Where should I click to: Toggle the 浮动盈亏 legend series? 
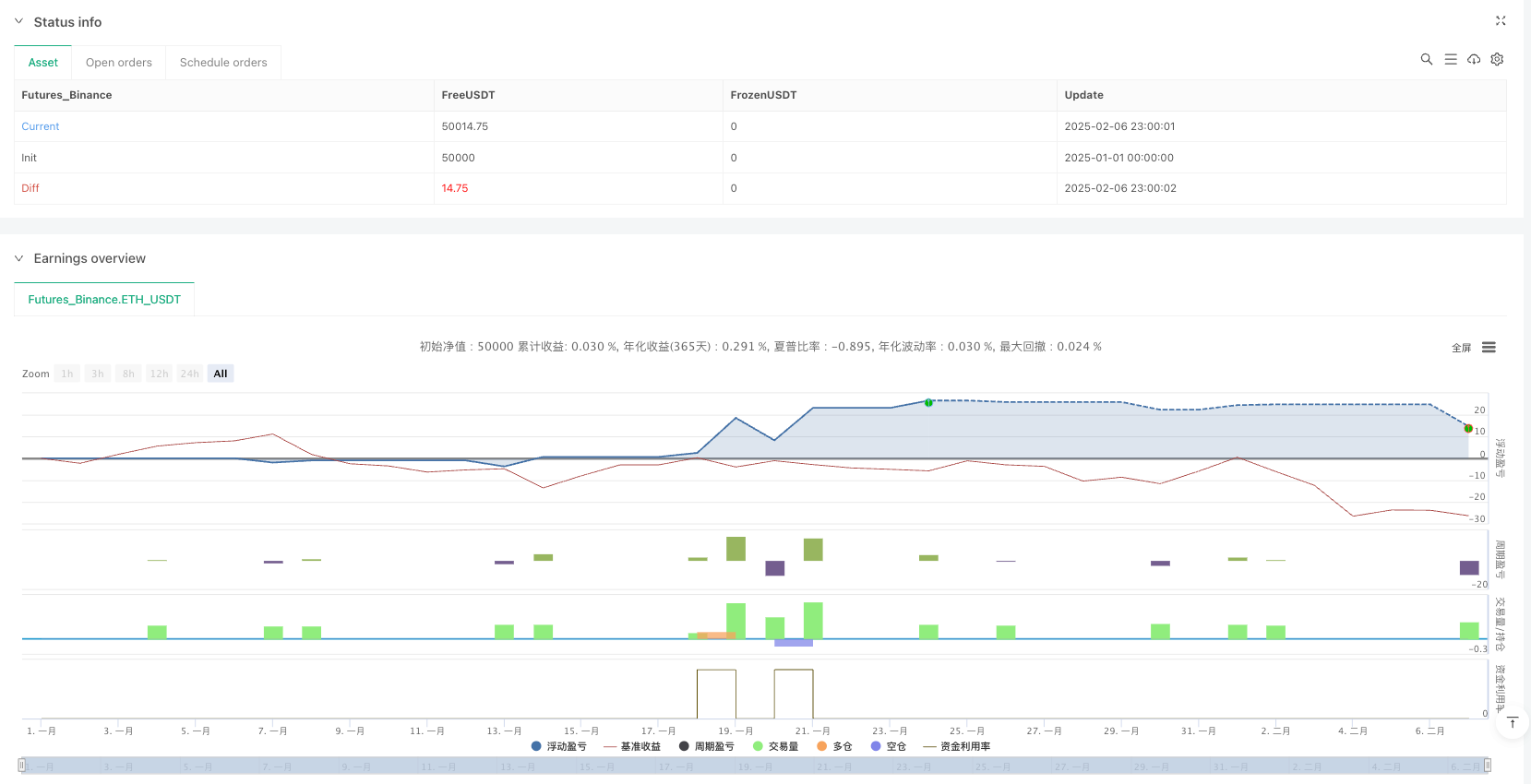tap(559, 746)
